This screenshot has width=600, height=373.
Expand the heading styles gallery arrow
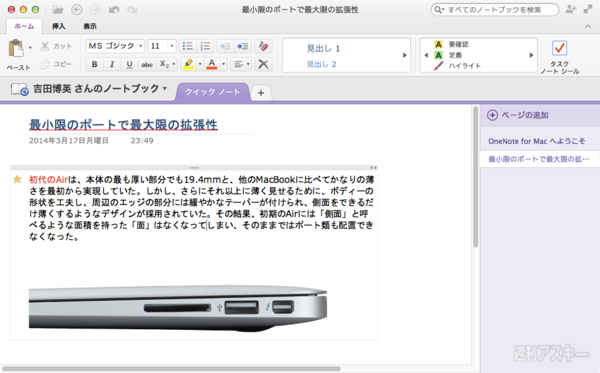(x=404, y=55)
